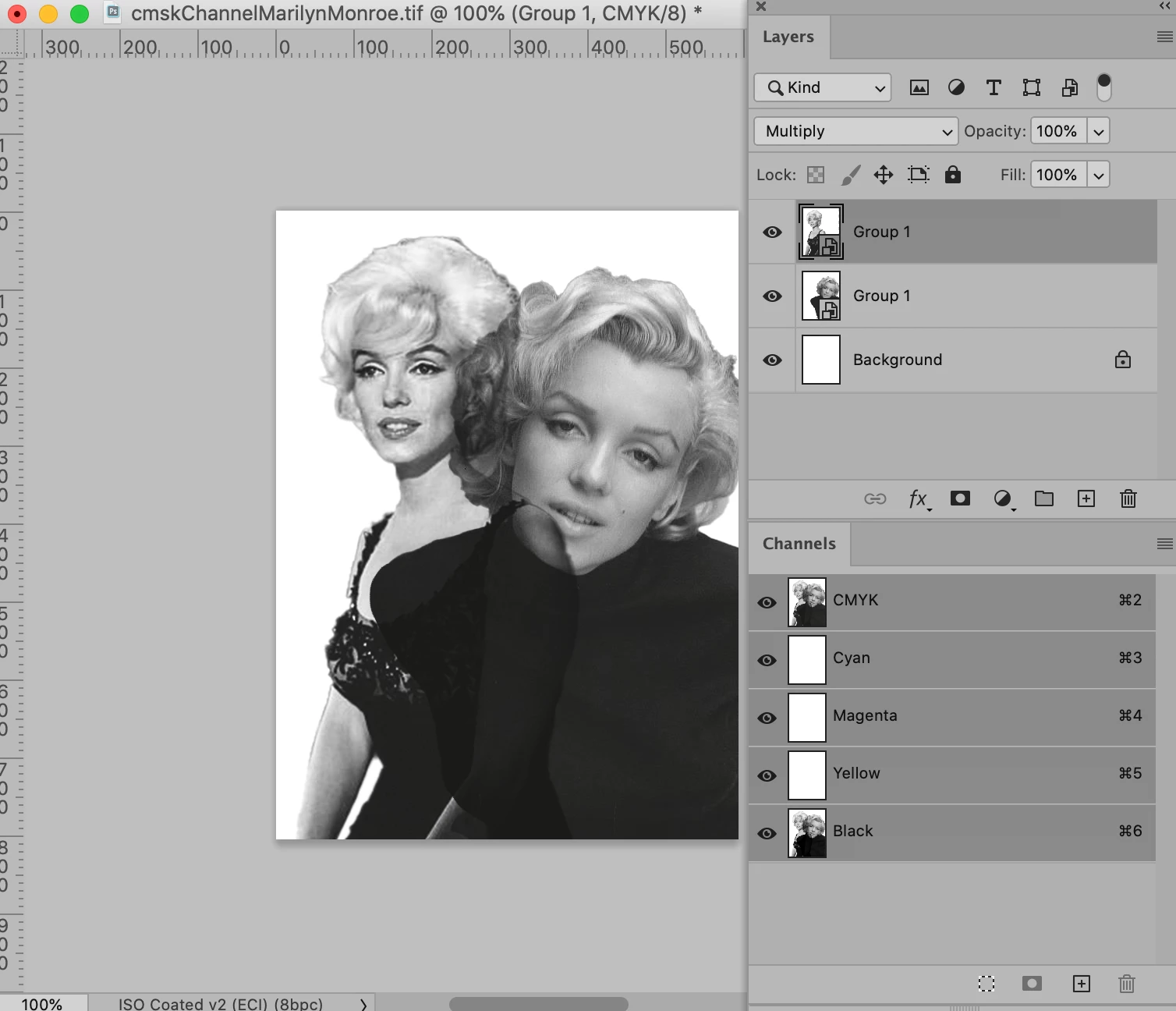Select the Cyan channel
The width and height of the screenshot is (1176, 1011).
click(952, 659)
